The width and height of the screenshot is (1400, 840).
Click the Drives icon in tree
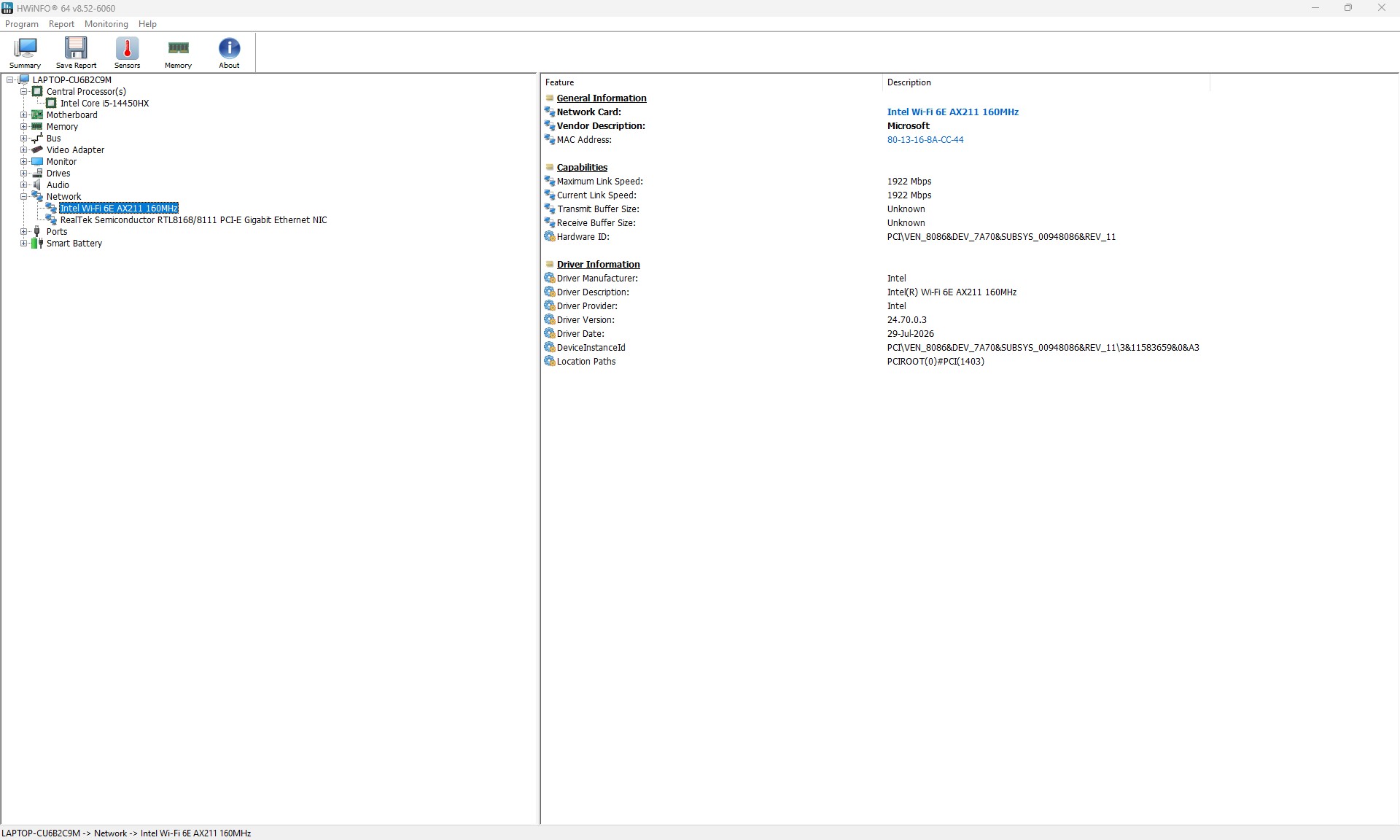[x=37, y=173]
